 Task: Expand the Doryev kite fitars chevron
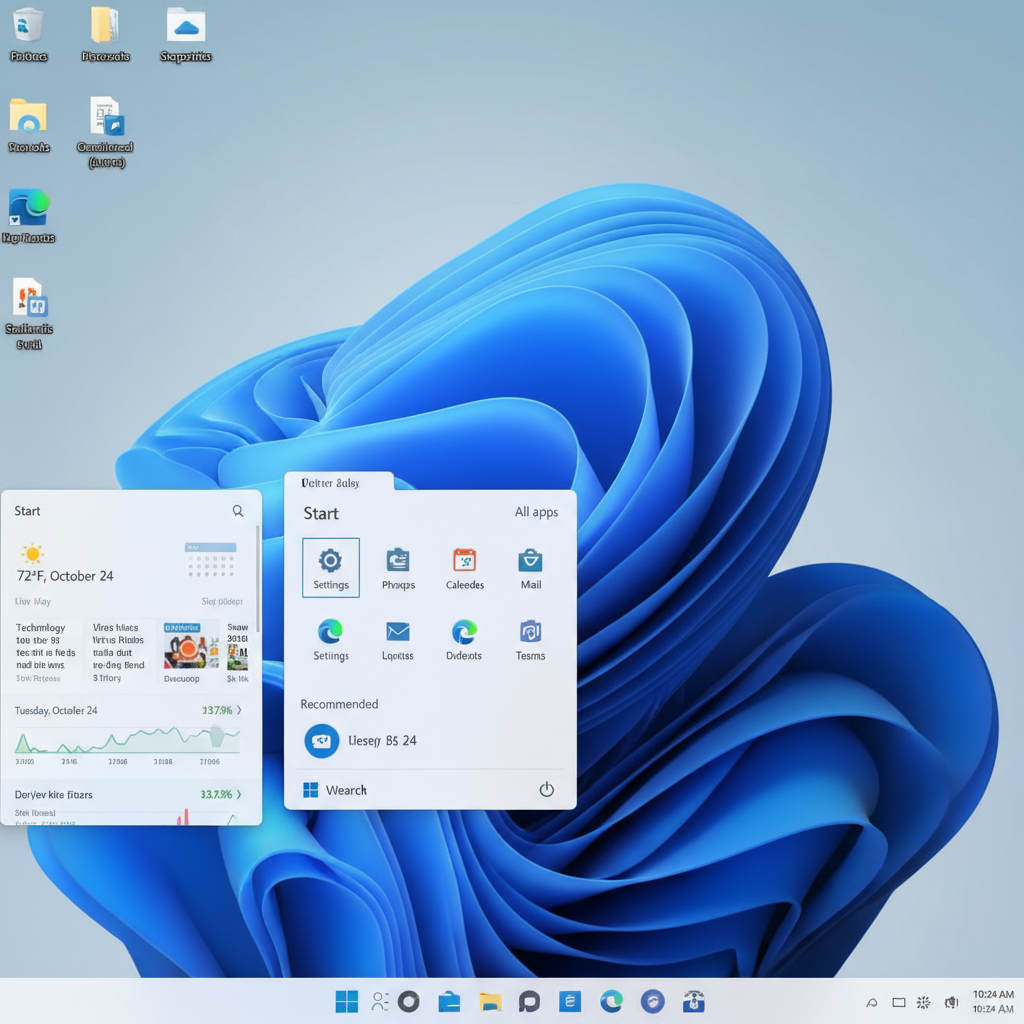[x=239, y=794]
